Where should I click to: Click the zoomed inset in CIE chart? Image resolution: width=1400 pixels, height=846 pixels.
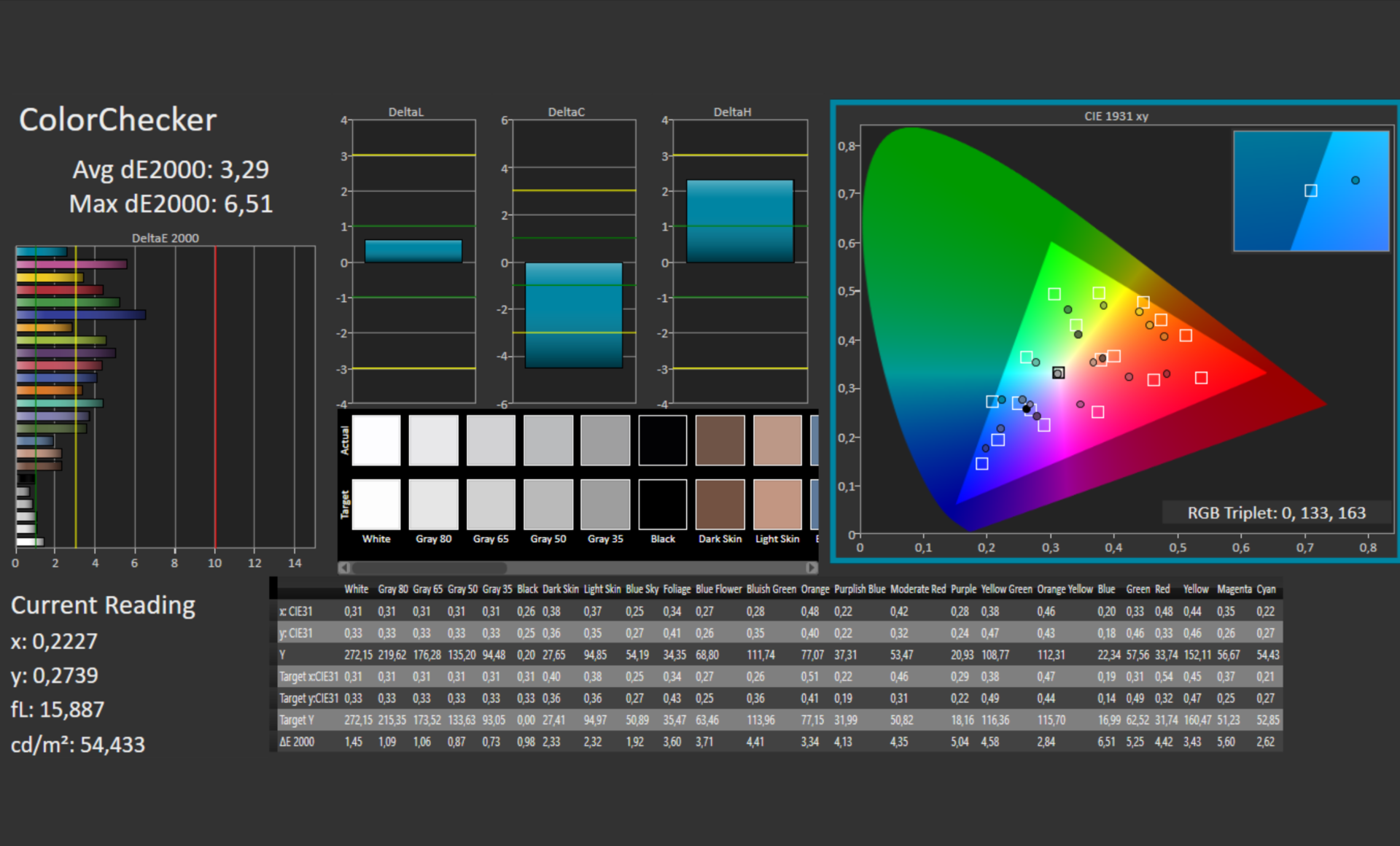(1310, 191)
